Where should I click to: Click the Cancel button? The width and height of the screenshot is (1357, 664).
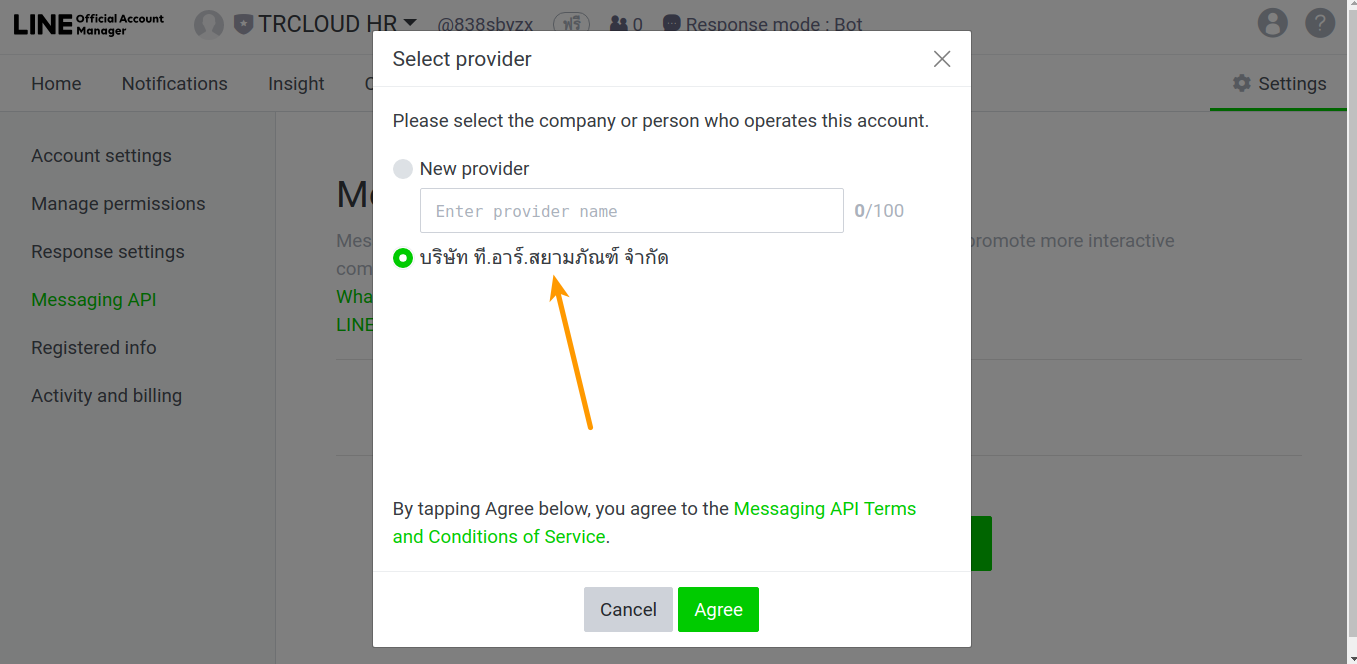(628, 609)
